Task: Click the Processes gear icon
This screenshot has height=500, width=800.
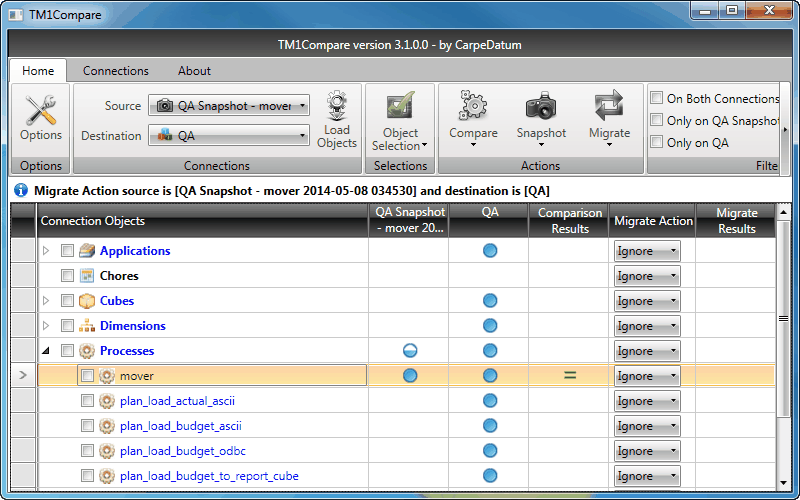Action: click(87, 351)
